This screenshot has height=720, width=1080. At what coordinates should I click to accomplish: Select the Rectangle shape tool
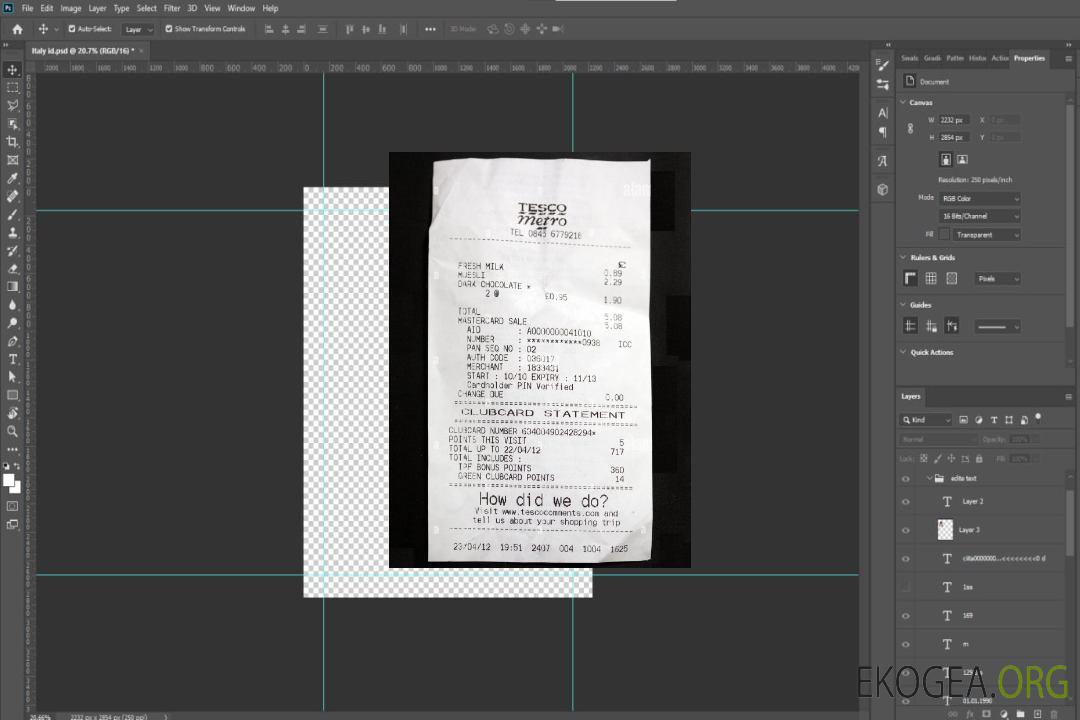coord(12,395)
